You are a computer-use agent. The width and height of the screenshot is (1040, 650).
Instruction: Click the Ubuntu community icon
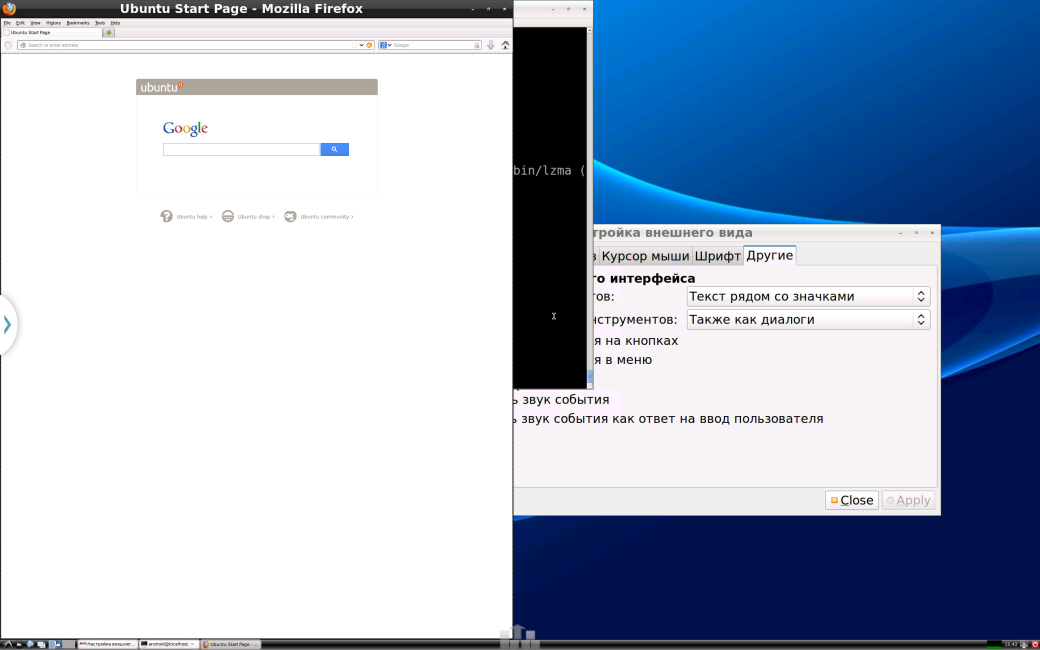(x=290, y=216)
